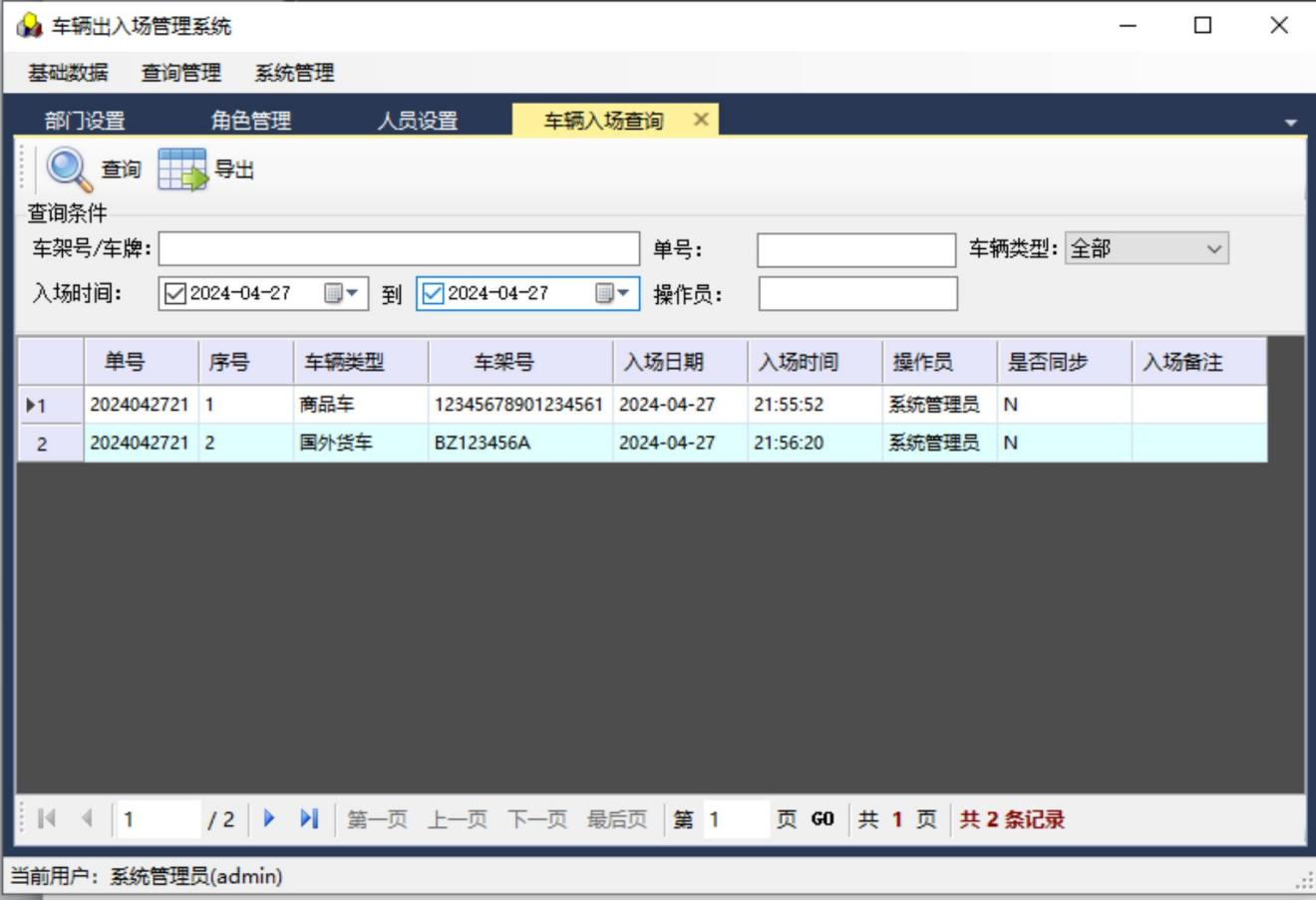Open the 基础数据 menu
This screenshot has width=1316, height=900.
point(68,73)
